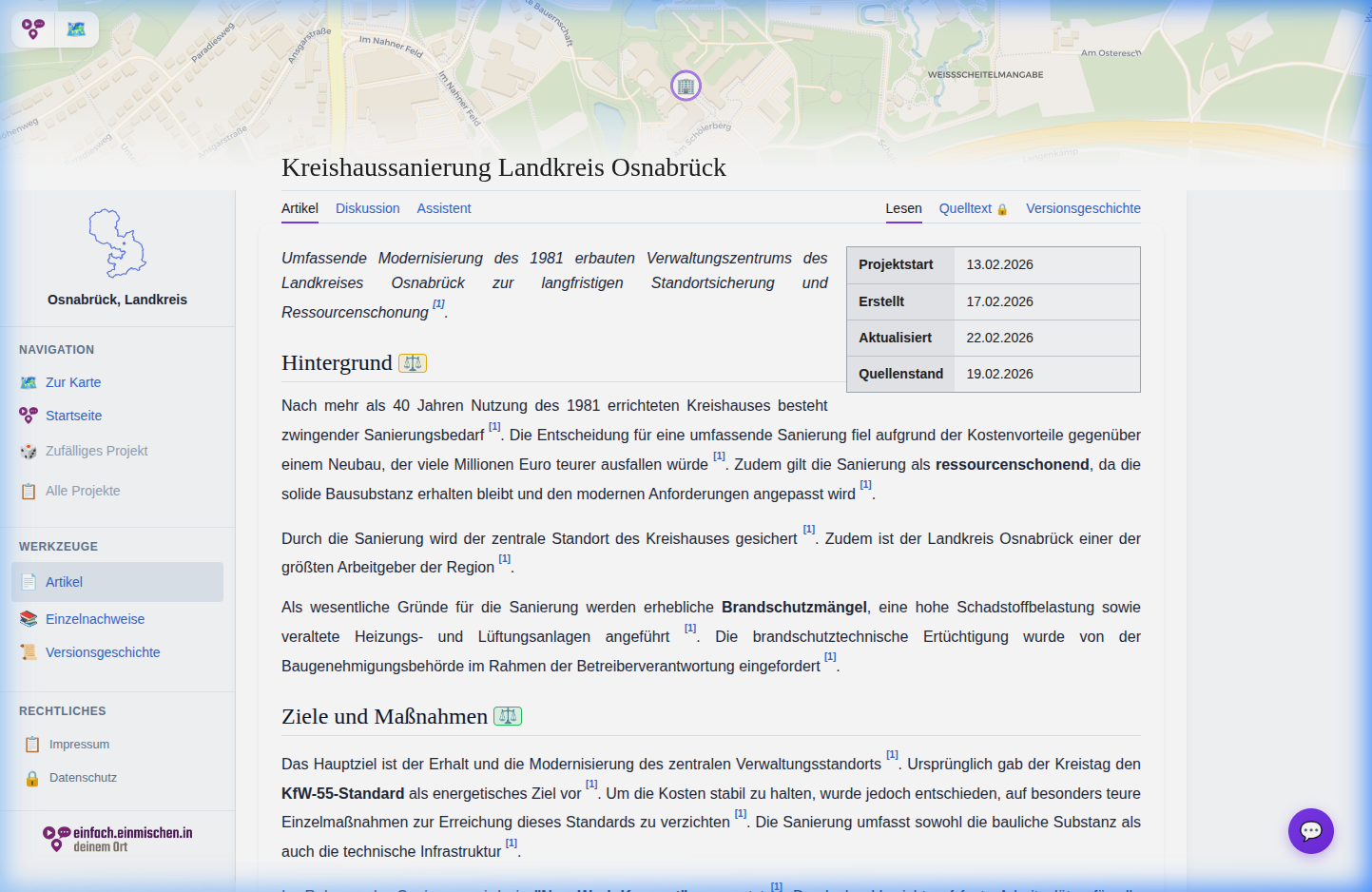Click the scales icon next to Hintergrund heading

click(x=413, y=362)
